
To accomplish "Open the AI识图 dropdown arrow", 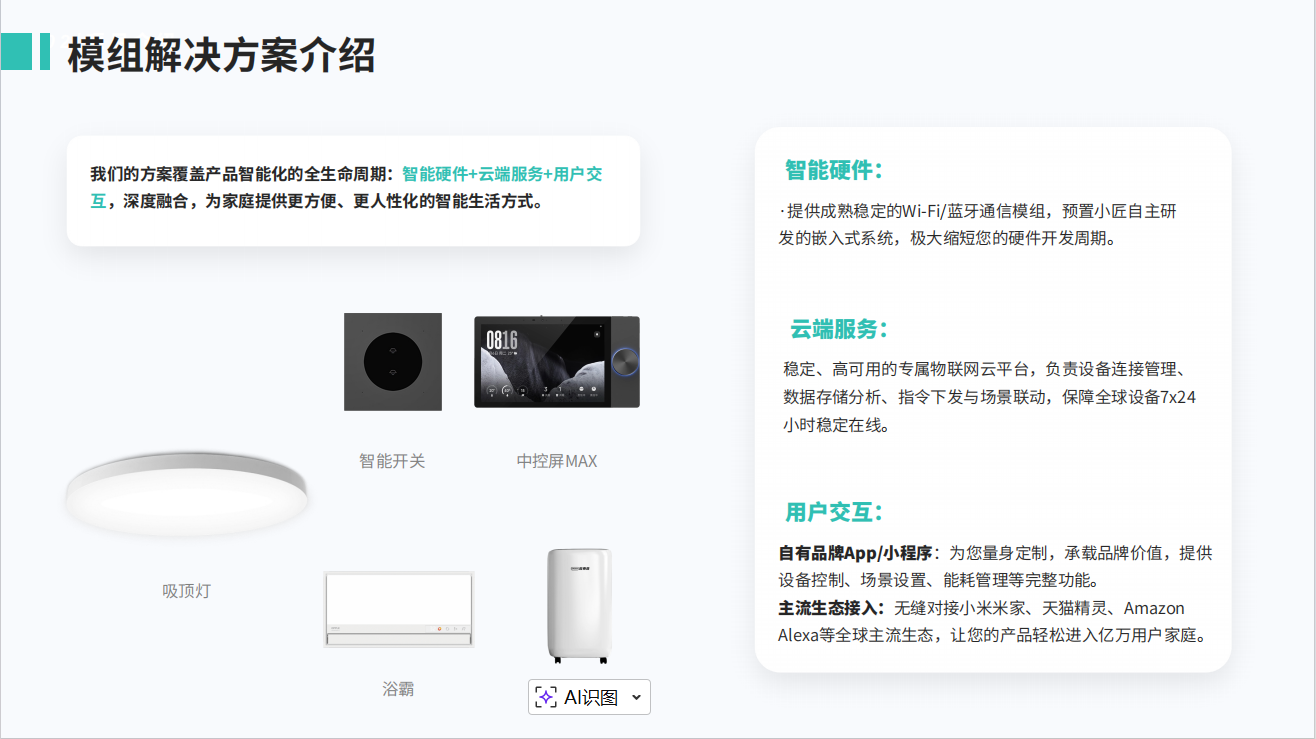I will (635, 697).
